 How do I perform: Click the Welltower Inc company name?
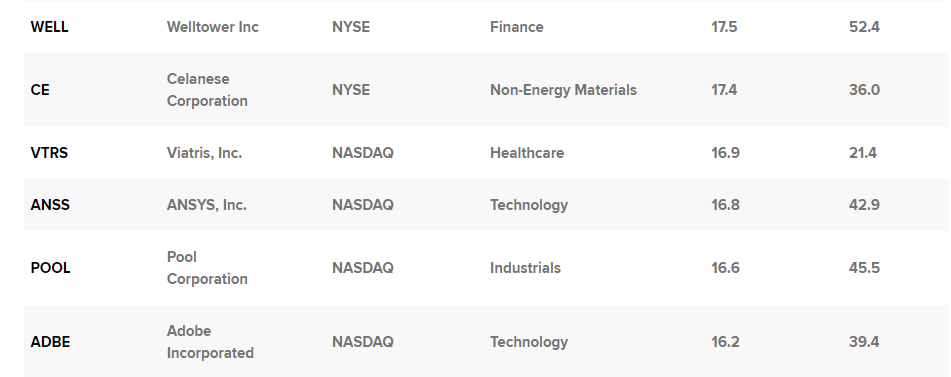[212, 27]
